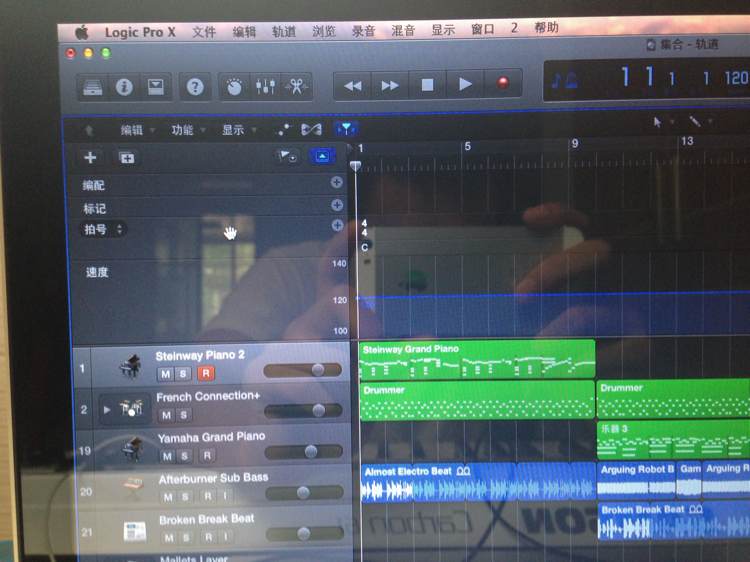The image size is (750, 562).
Task: Click the red Record button
Action: coord(503,83)
